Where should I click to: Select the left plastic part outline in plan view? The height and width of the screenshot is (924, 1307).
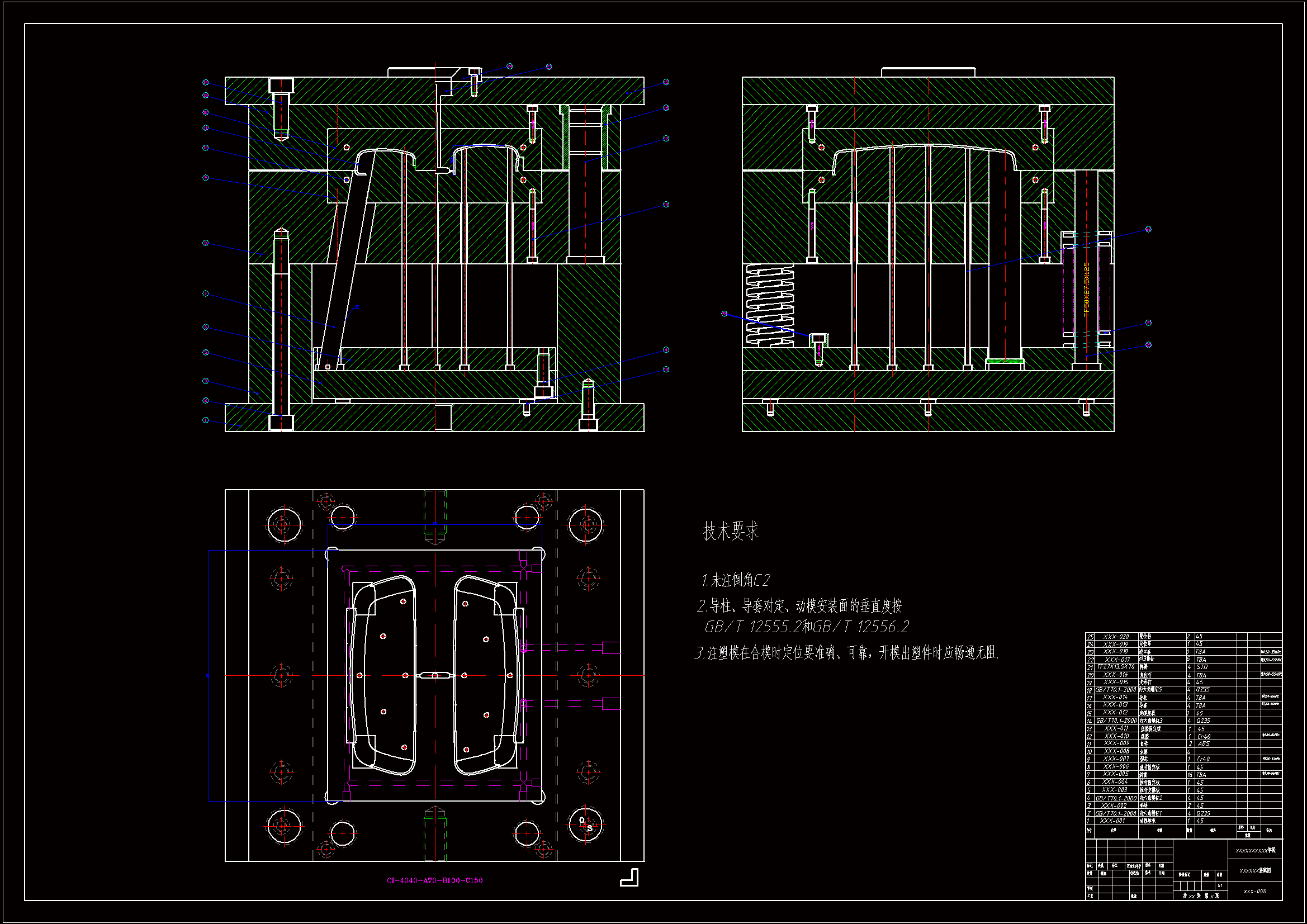pyautogui.click(x=383, y=675)
